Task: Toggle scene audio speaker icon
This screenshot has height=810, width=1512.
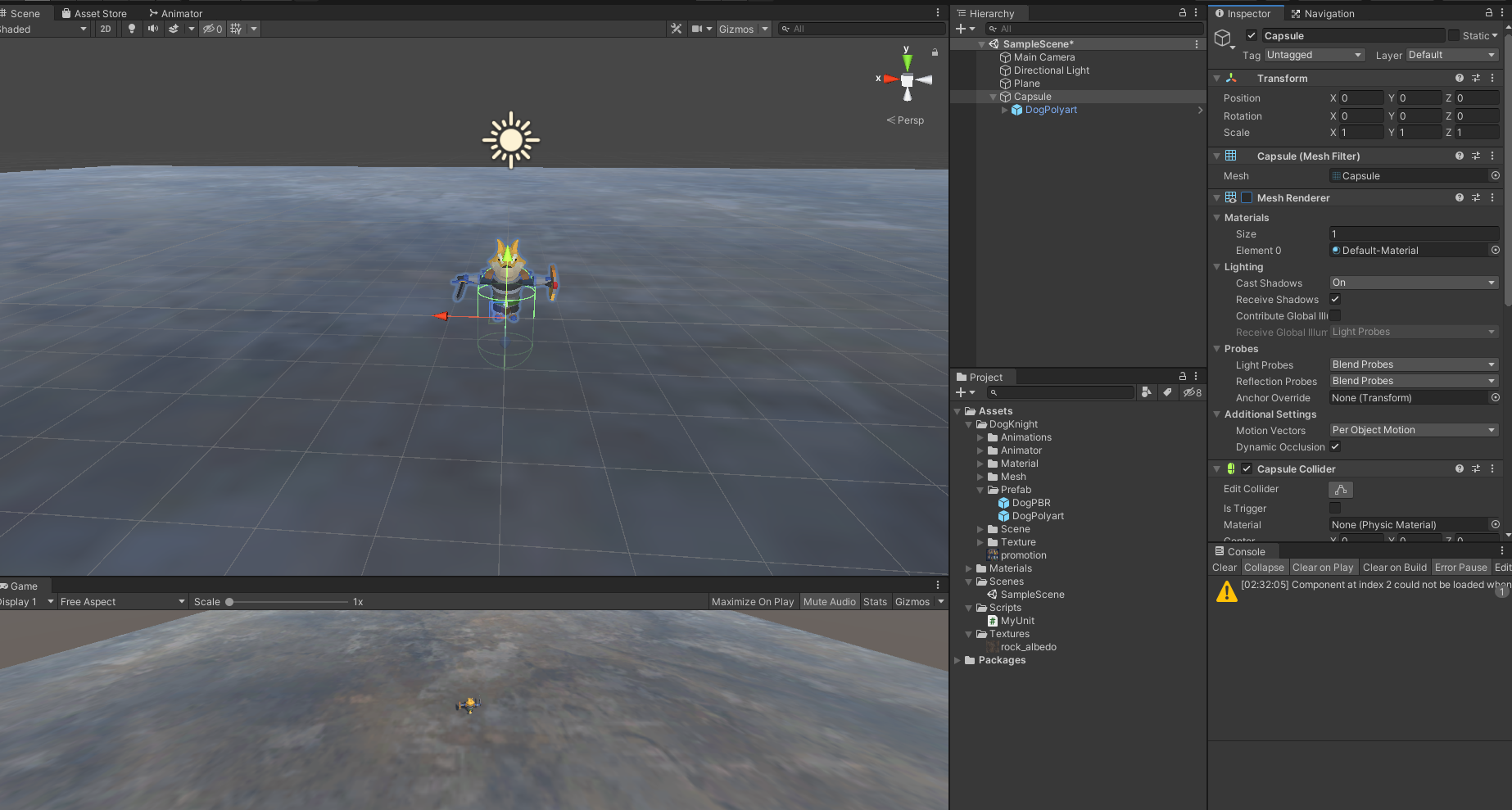Action: click(152, 29)
